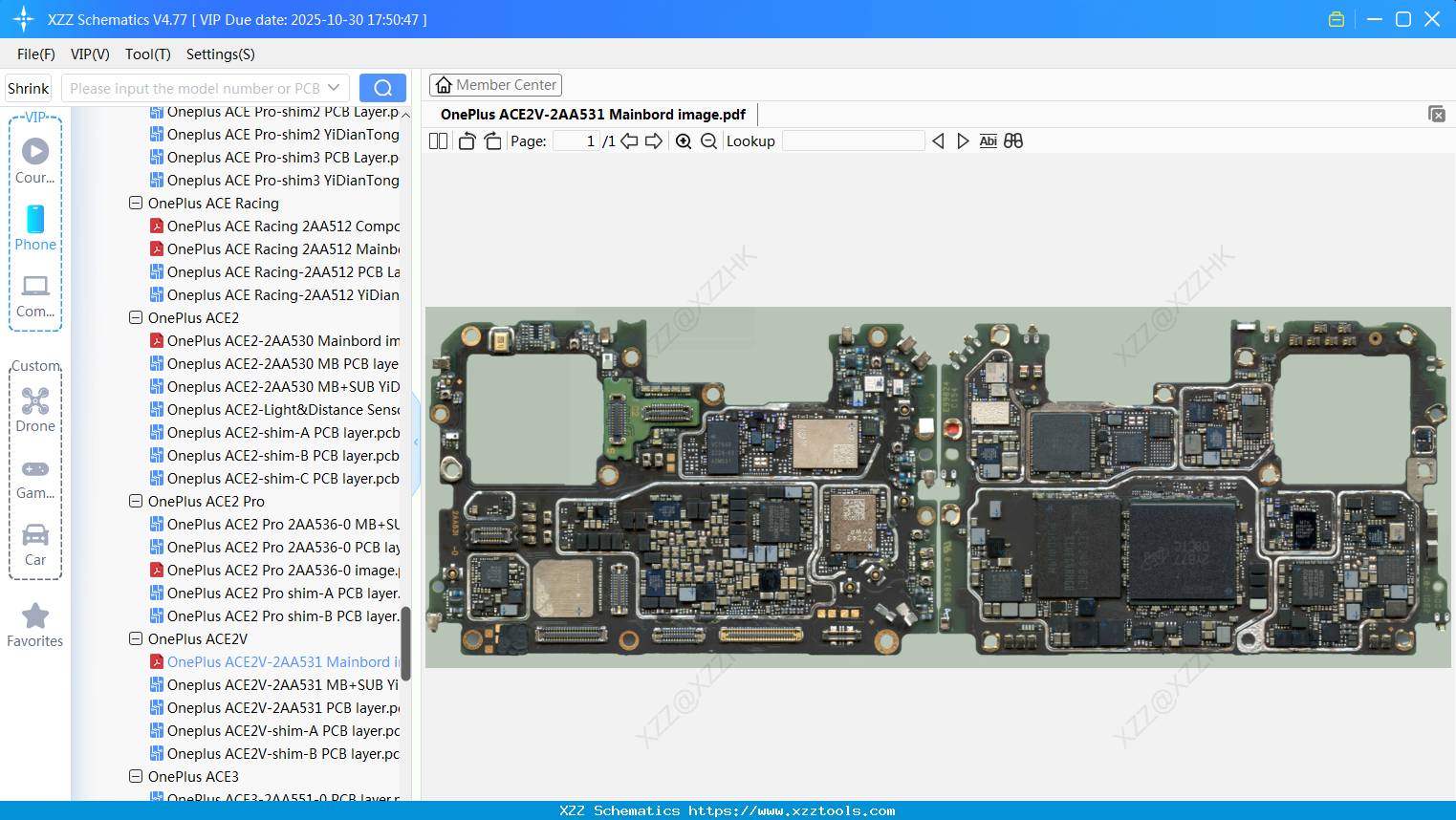Rotate the PDF page counterclockwise

pos(466,140)
